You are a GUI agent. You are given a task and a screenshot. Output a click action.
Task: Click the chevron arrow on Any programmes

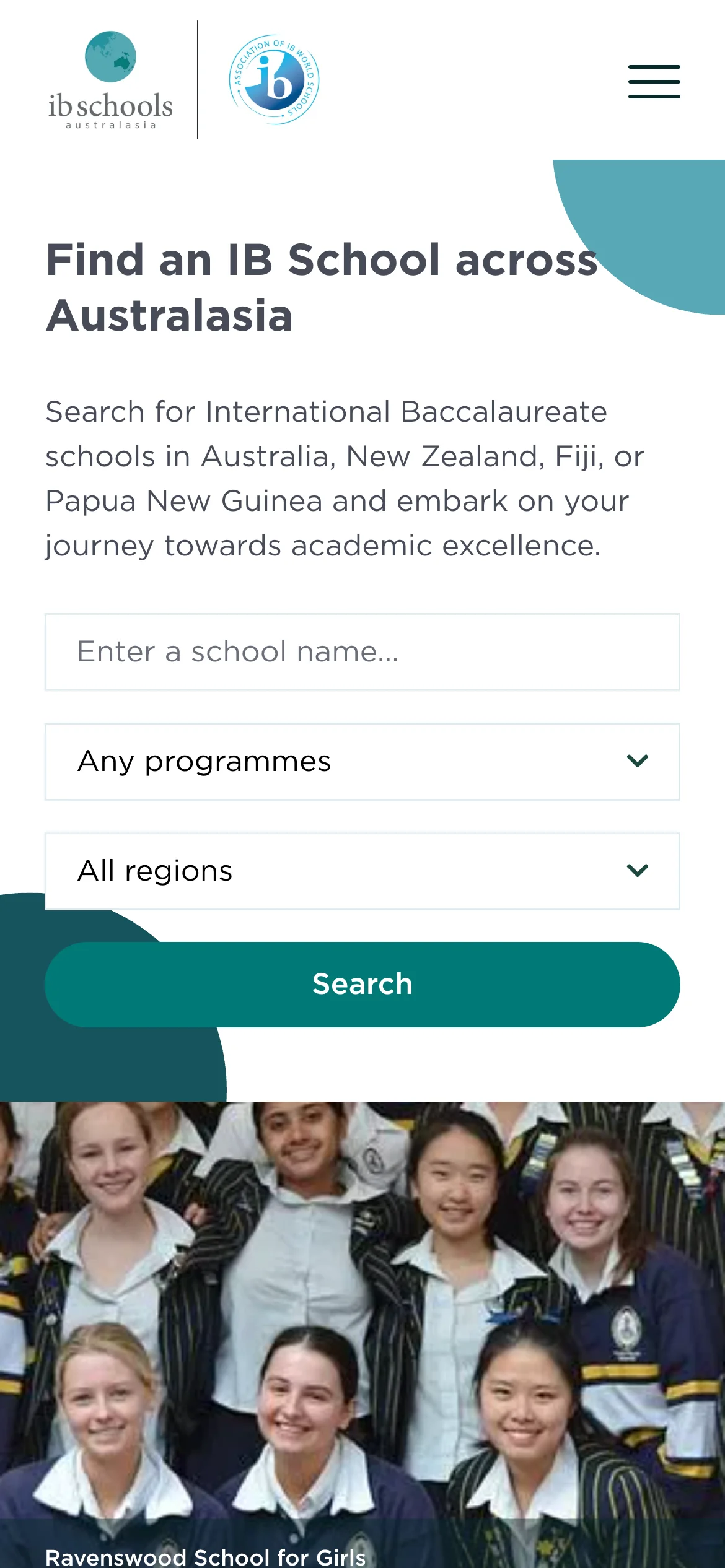(637, 761)
